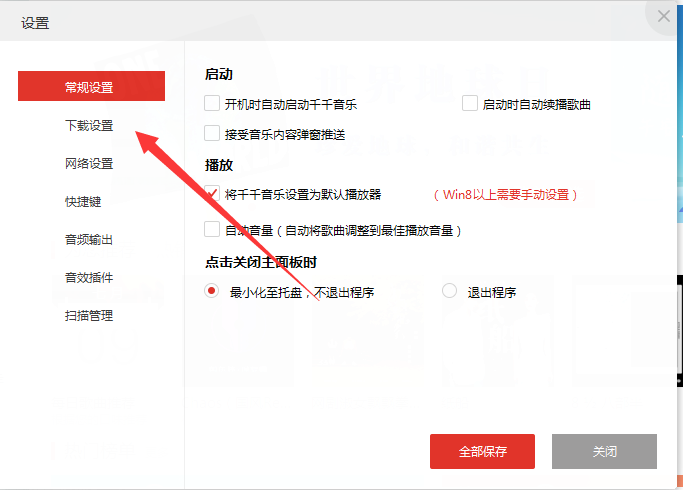This screenshot has height=490, width=683.
Task: Click the 全部保存 button
Action: tap(482, 451)
